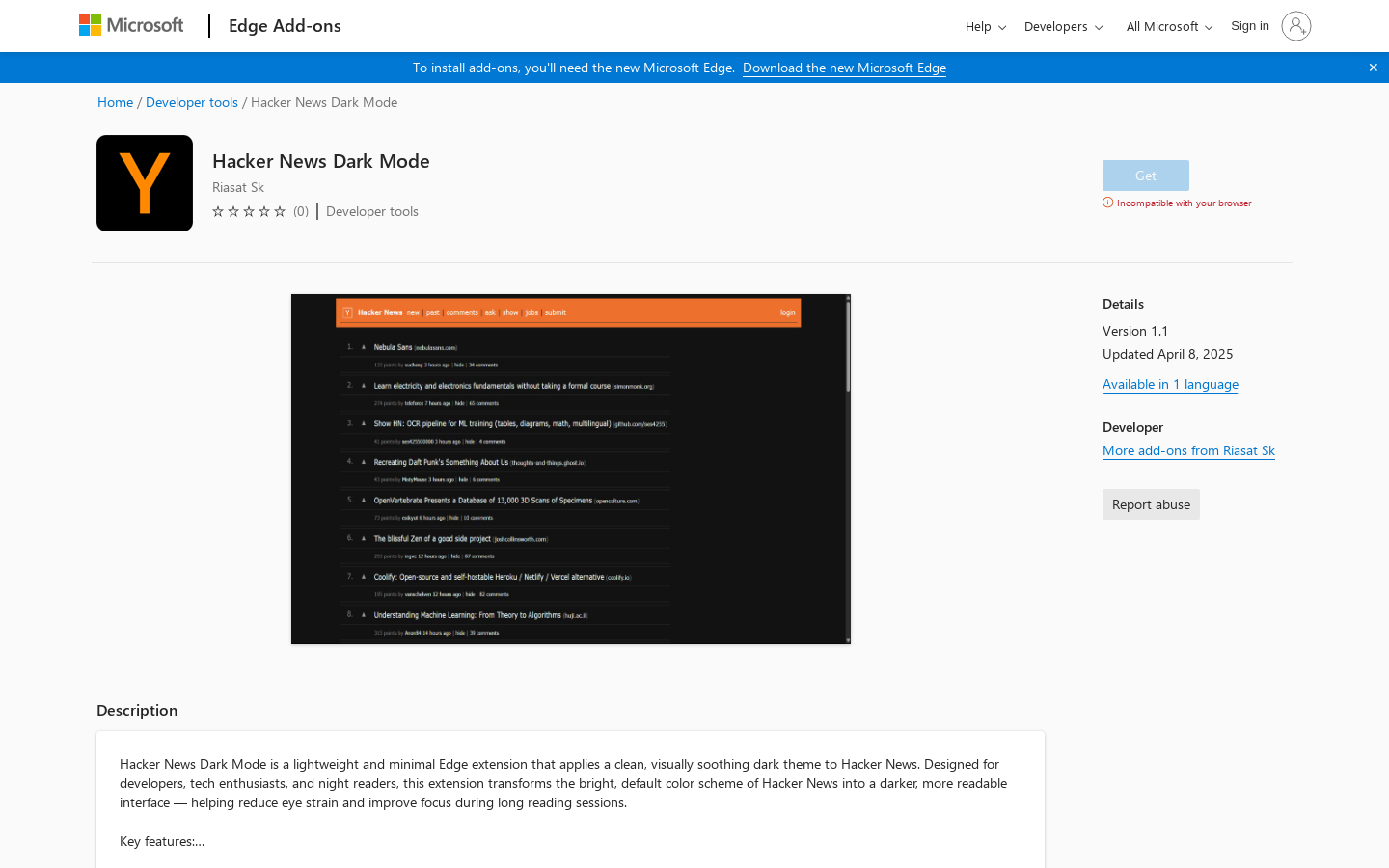Open Available in 1 language link
Viewport: 1389px width, 868px height.
[1170, 384]
